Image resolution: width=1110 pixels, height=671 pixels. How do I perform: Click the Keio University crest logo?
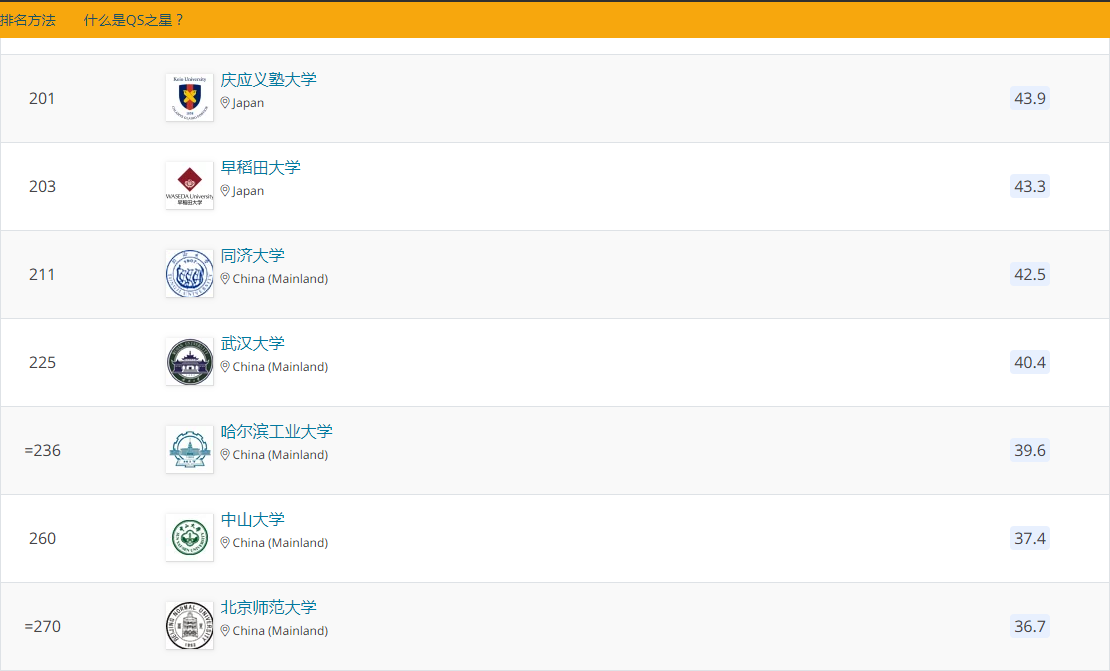[x=190, y=98]
